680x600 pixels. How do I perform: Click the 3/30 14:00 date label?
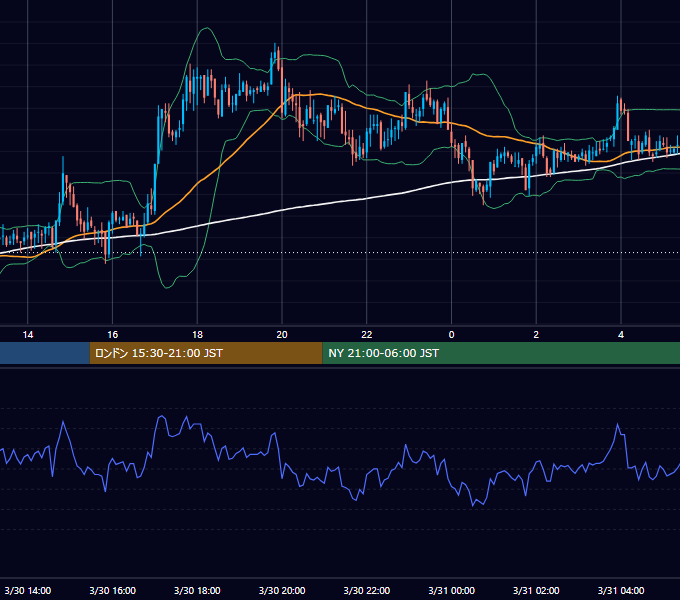pos(28,590)
